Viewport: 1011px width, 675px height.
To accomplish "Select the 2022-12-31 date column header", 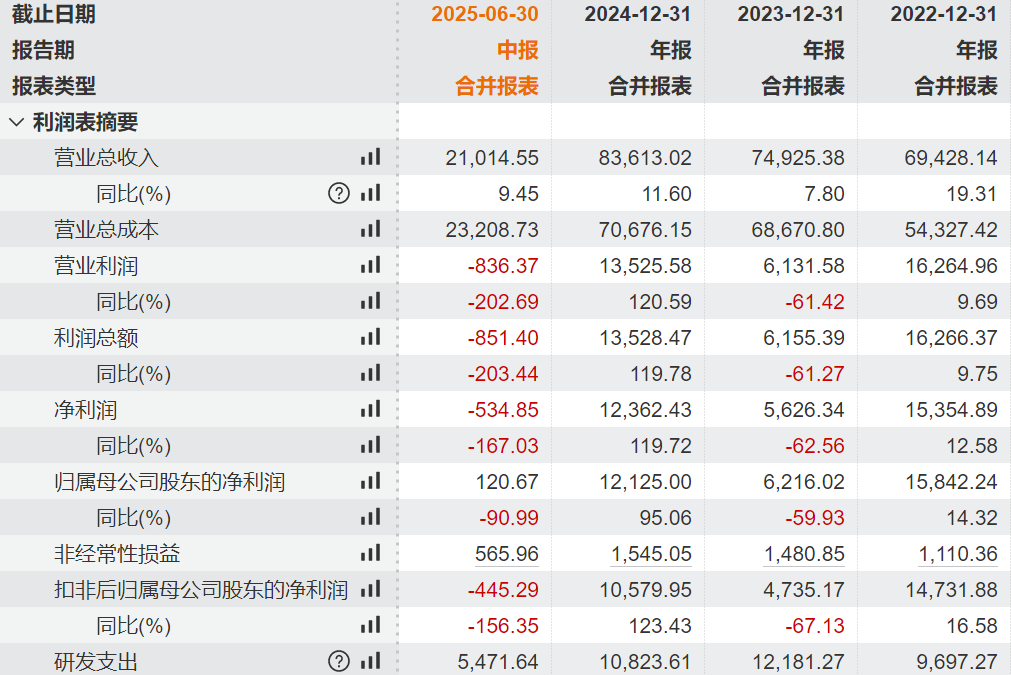I will click(944, 14).
